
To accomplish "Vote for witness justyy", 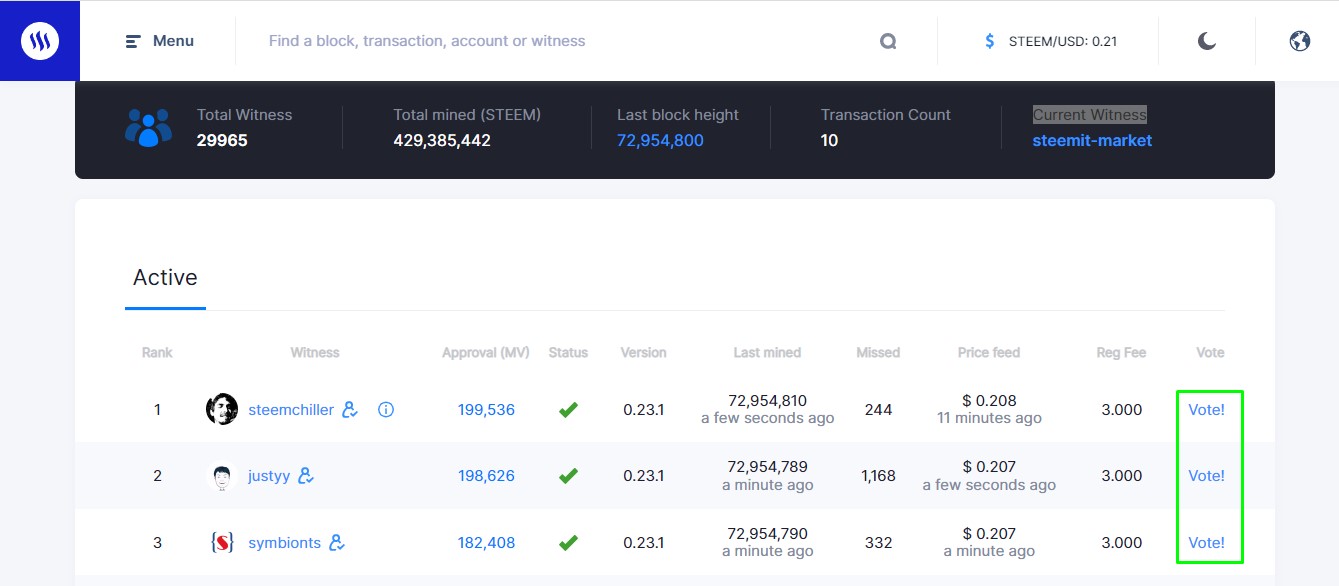I will coord(1206,476).
